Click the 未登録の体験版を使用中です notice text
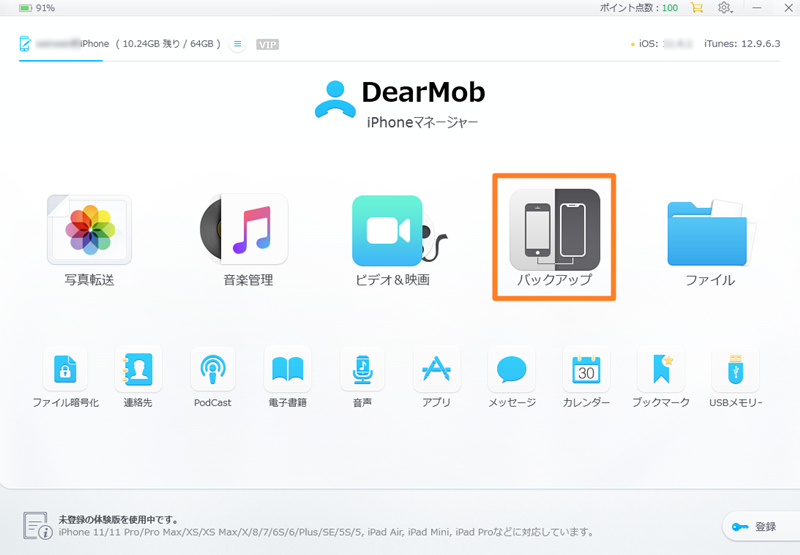Viewport: 800px width, 555px height. [x=118, y=519]
